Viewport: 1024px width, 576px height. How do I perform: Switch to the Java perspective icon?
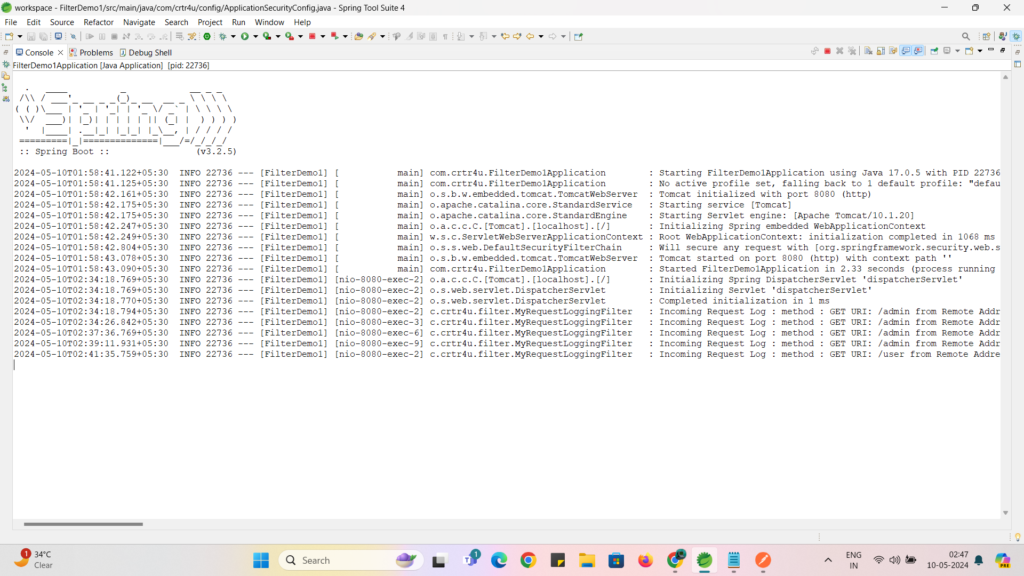(x=1002, y=37)
